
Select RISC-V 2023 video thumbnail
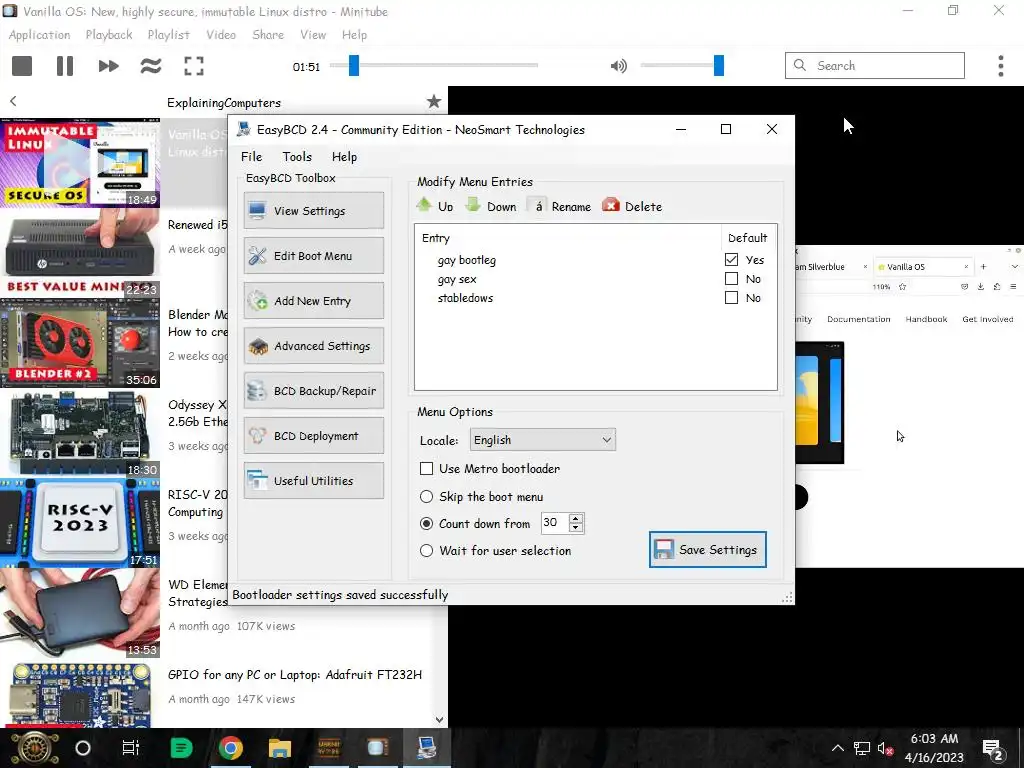coord(80,523)
